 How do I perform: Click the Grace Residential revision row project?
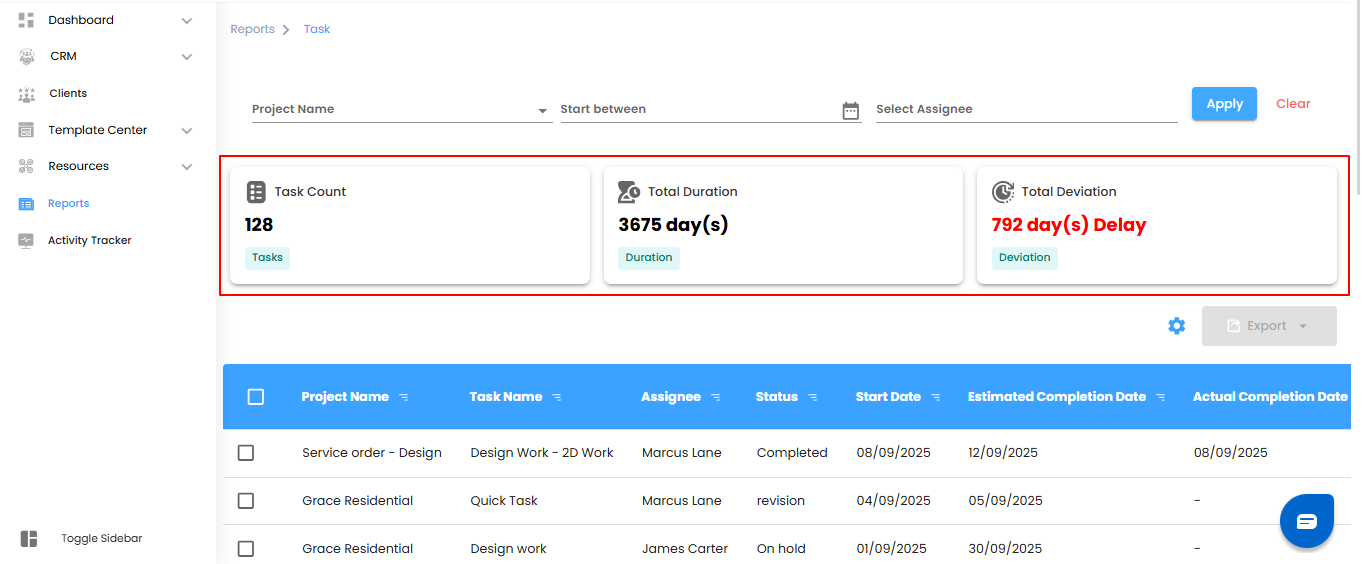tap(357, 501)
